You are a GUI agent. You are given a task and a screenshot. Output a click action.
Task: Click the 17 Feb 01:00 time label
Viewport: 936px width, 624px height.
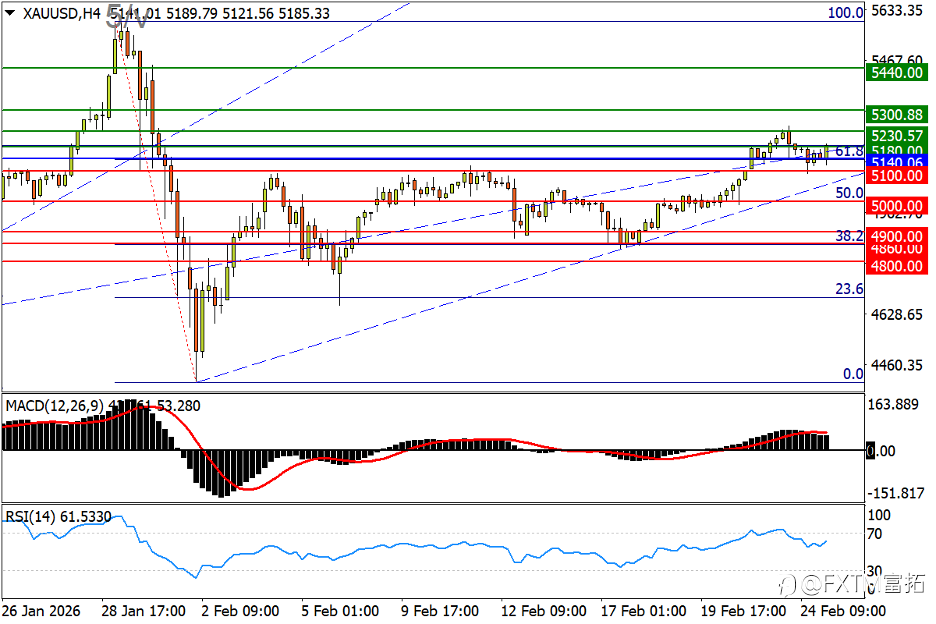[643, 611]
